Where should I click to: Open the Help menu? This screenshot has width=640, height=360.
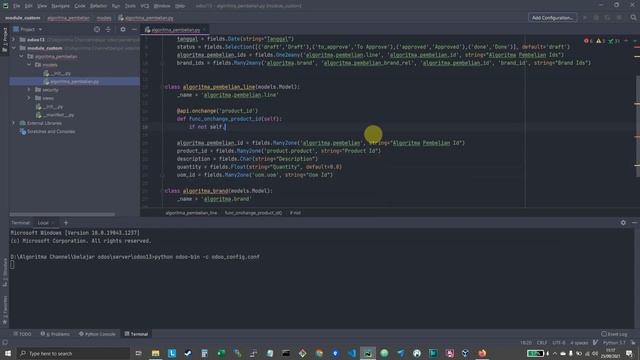180,6
